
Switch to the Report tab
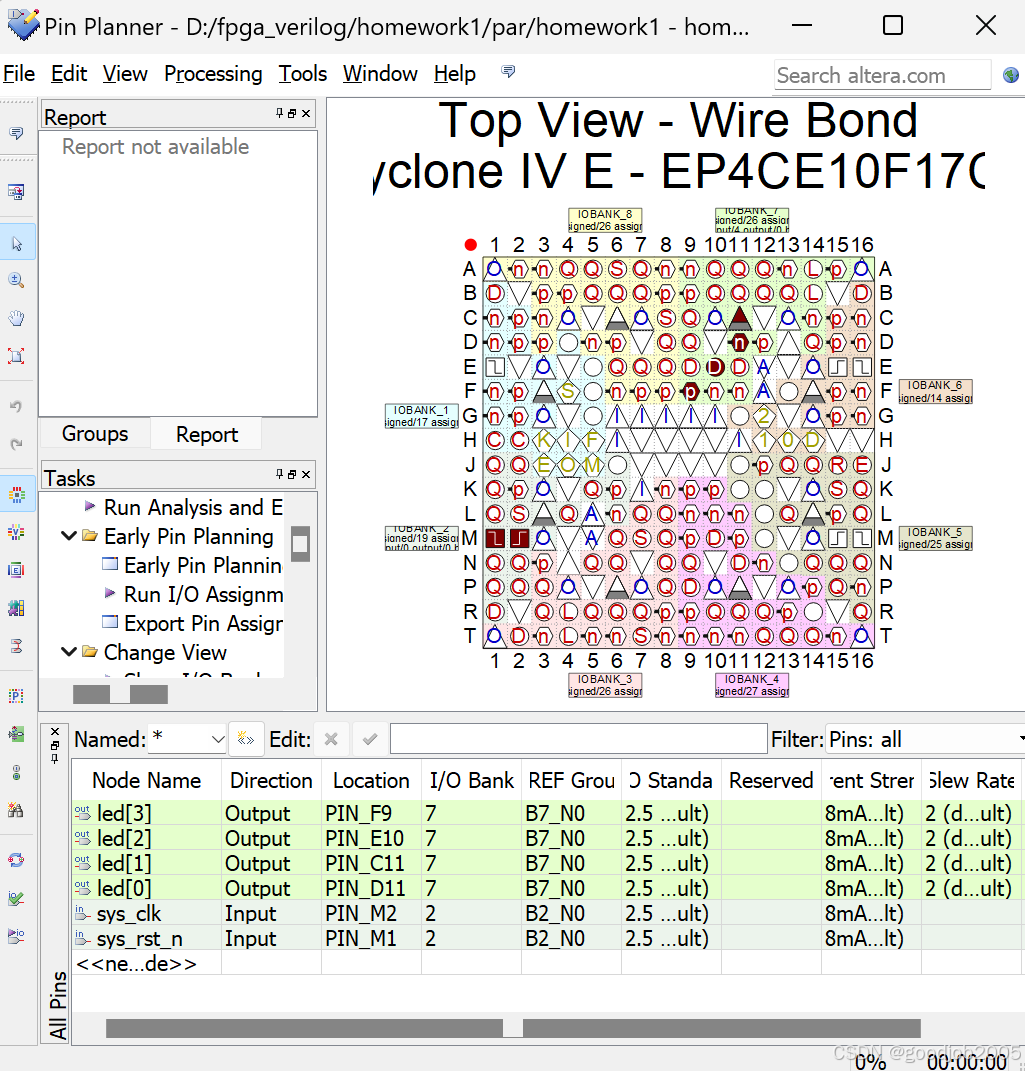pos(207,434)
